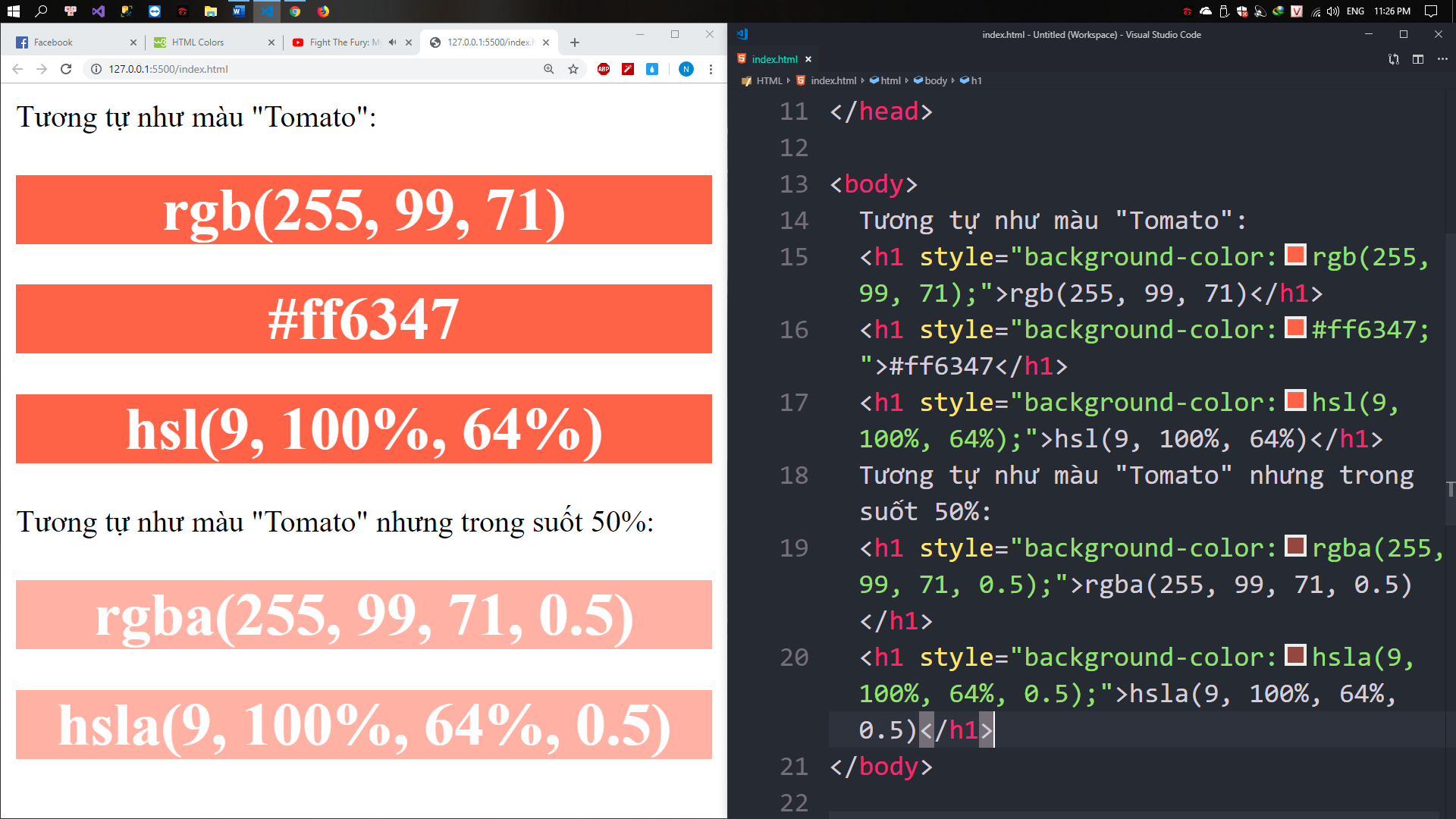Viewport: 1456px width, 819px height.
Task: Bookmark this page with star icon
Action: click(573, 69)
